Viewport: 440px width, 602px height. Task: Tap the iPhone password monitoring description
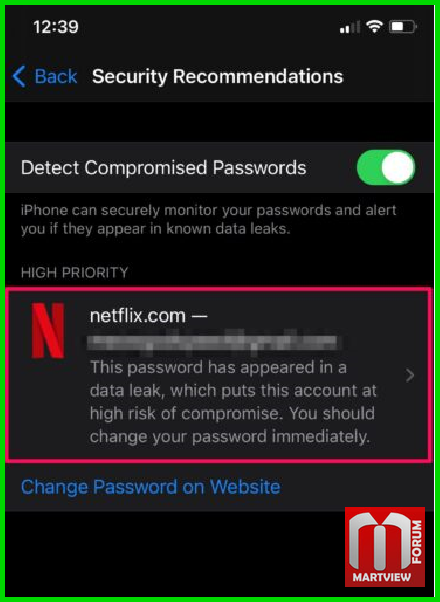pyautogui.click(x=208, y=220)
